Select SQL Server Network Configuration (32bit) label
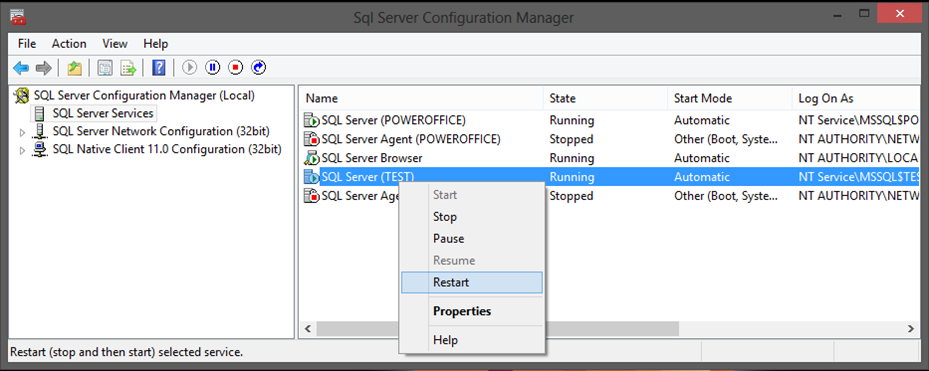The height and width of the screenshot is (371, 929). click(161, 131)
